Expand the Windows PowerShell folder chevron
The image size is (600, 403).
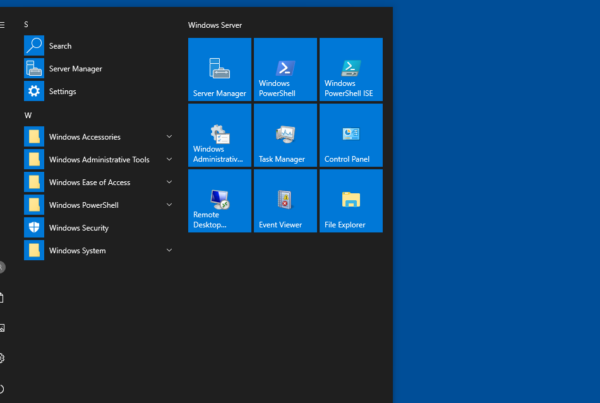click(x=169, y=205)
